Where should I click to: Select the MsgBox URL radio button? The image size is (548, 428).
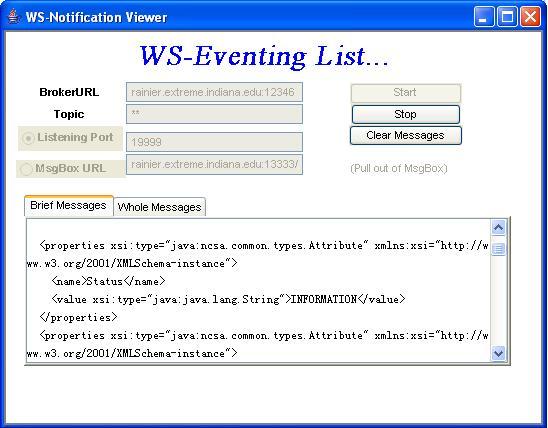click(x=26, y=169)
